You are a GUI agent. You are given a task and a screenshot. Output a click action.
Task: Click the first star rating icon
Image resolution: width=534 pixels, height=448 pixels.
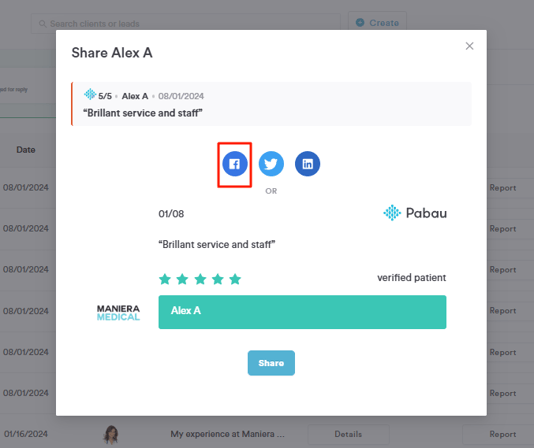coord(165,279)
